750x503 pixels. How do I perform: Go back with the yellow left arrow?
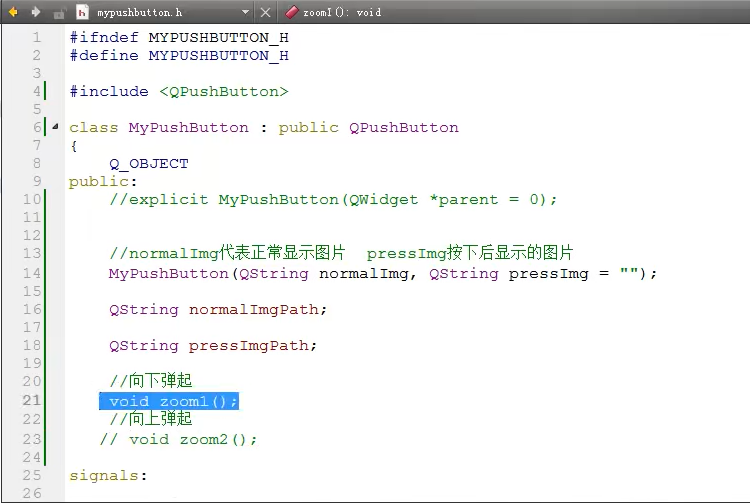point(13,12)
